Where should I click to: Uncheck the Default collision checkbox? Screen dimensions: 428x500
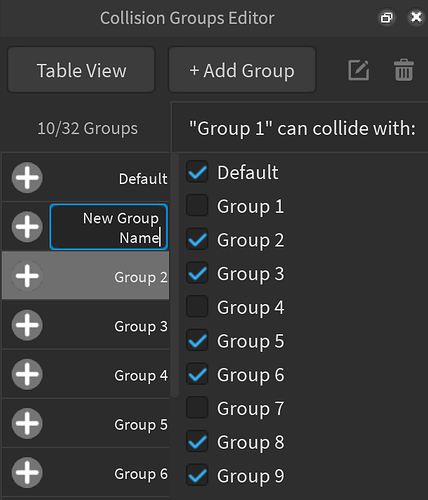(x=197, y=172)
